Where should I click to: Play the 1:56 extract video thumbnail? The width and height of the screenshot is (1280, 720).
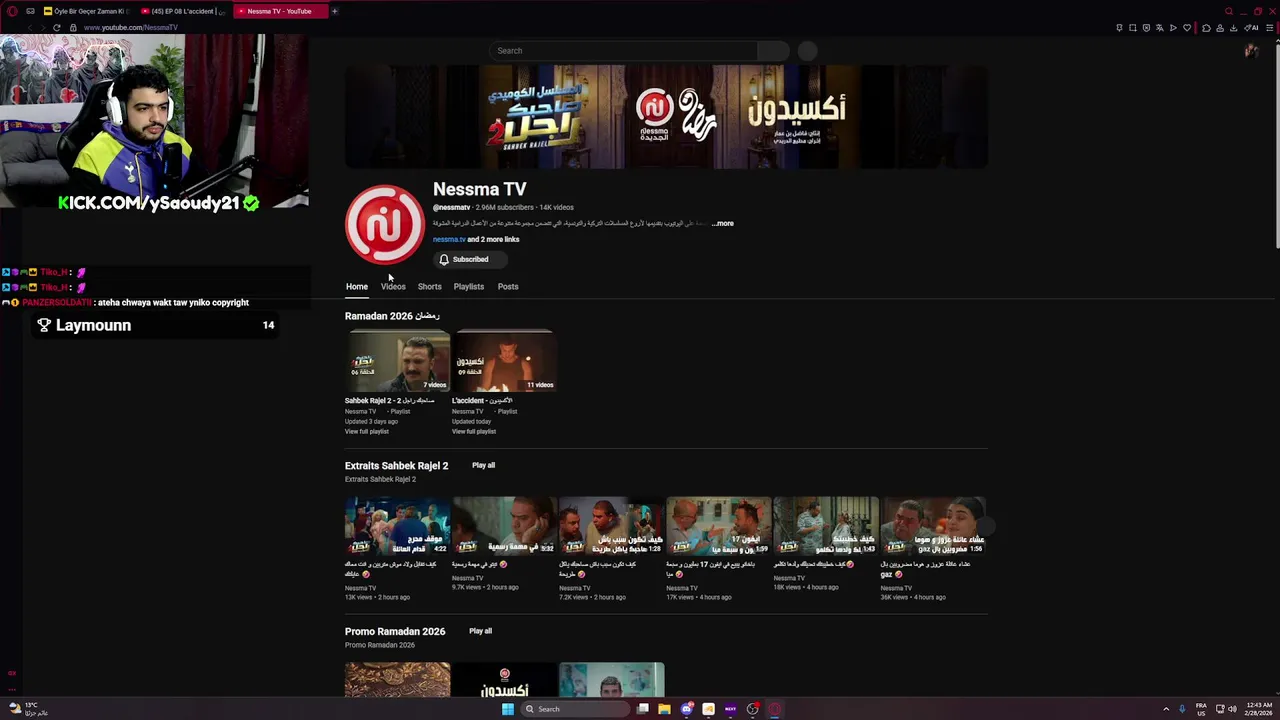(932, 526)
